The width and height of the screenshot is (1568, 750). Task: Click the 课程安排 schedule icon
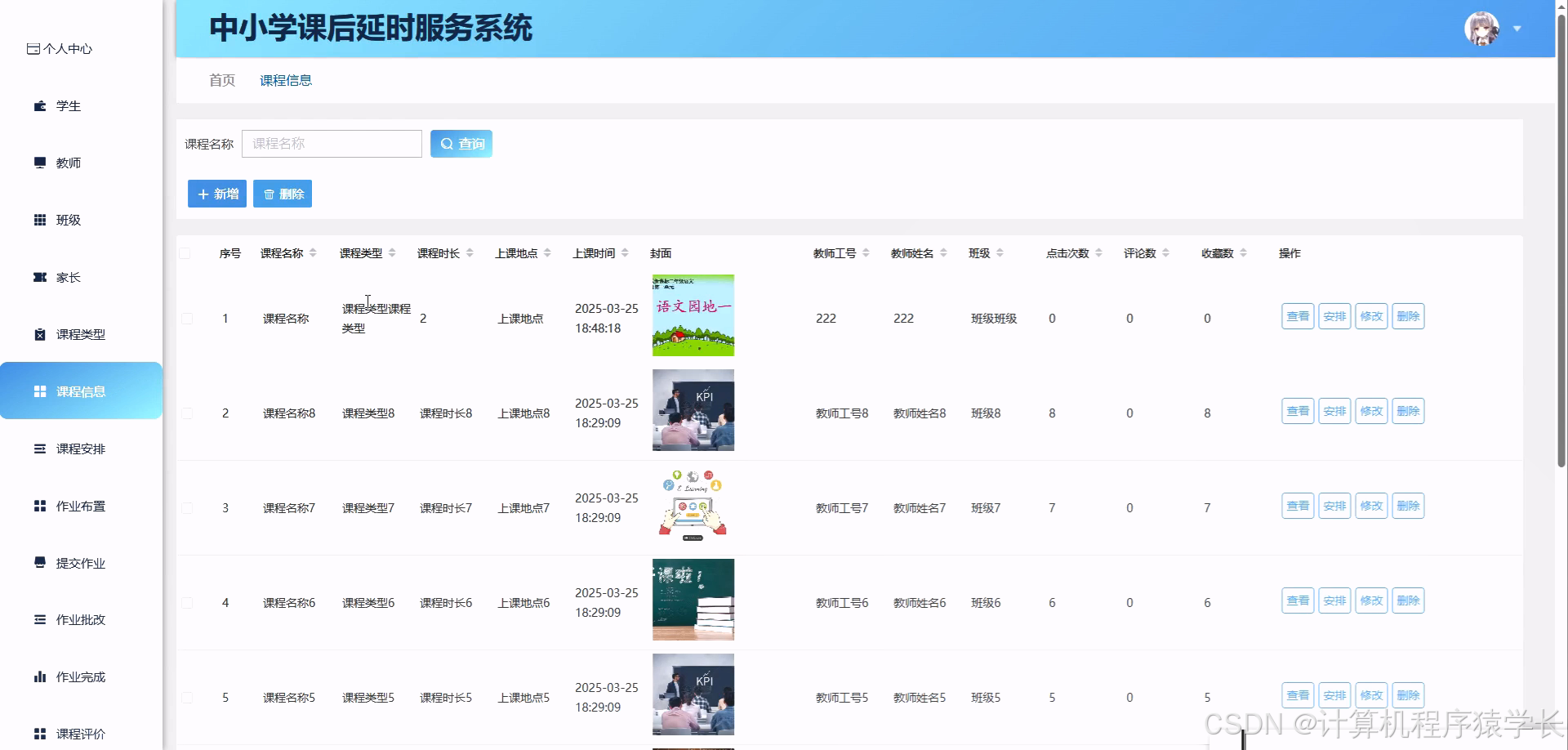point(39,448)
